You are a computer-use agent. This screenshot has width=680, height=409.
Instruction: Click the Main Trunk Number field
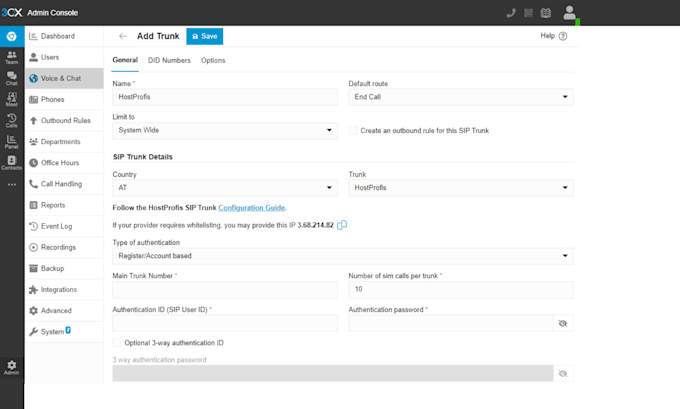pyautogui.click(x=225, y=289)
